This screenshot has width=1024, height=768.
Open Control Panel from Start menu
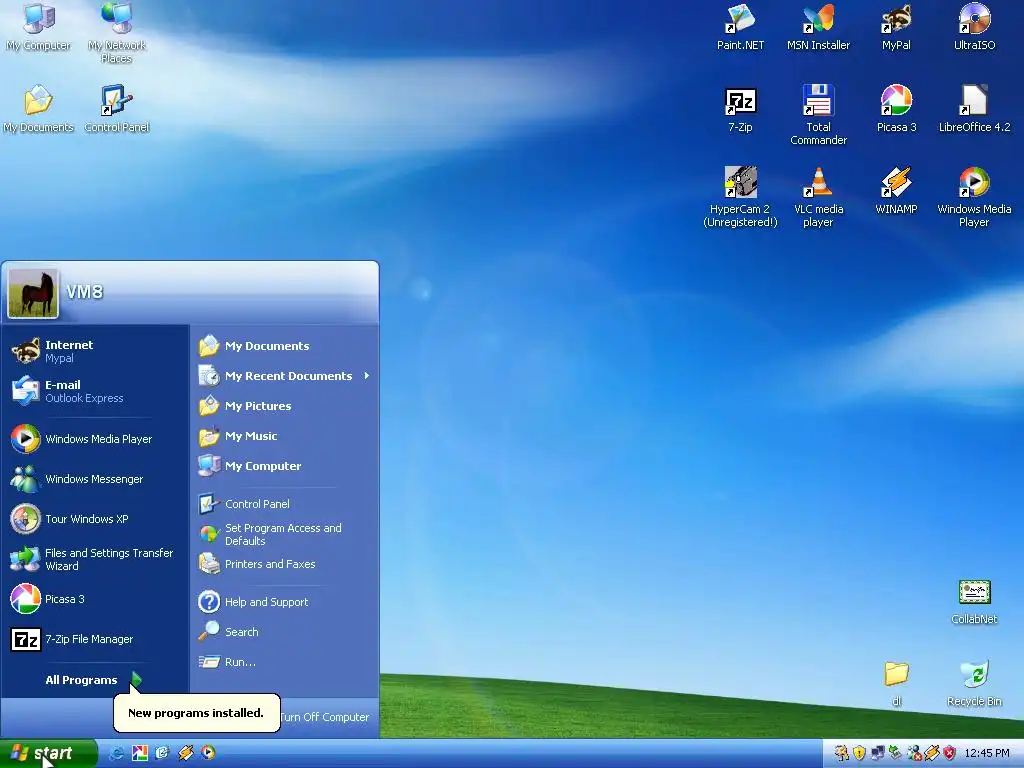click(285, 504)
